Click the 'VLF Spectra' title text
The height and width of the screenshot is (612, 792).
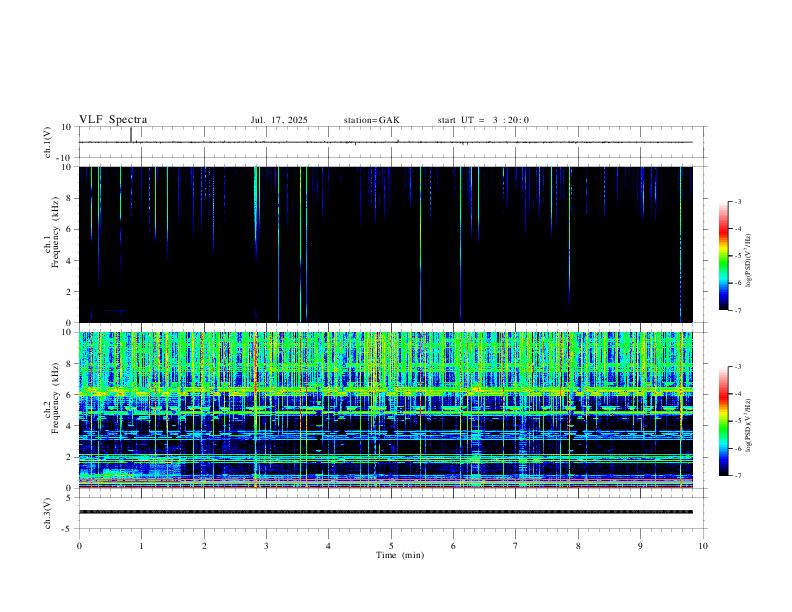point(113,120)
